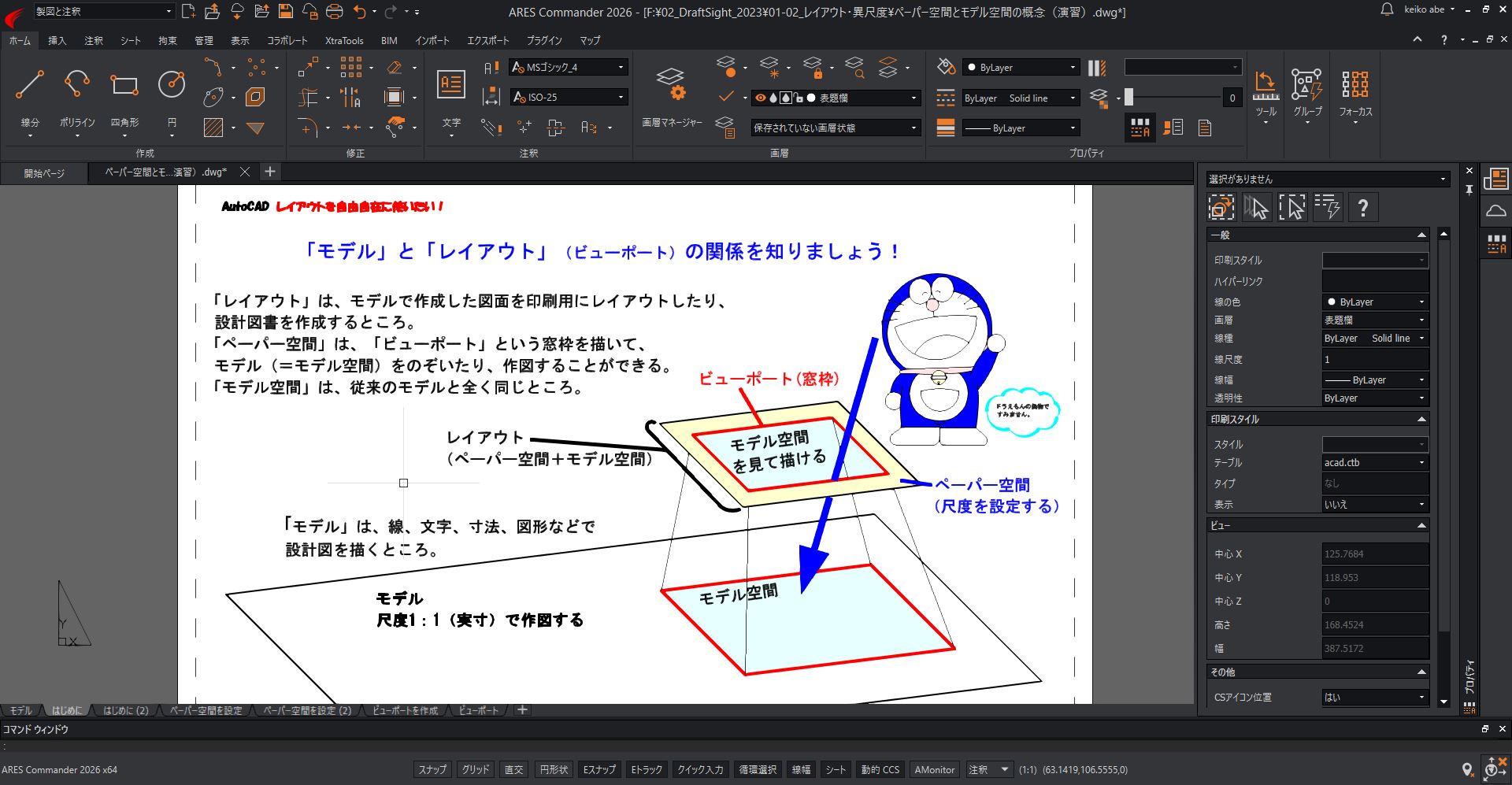Click the 線の色 ByLayer color swatch field

(1375, 302)
